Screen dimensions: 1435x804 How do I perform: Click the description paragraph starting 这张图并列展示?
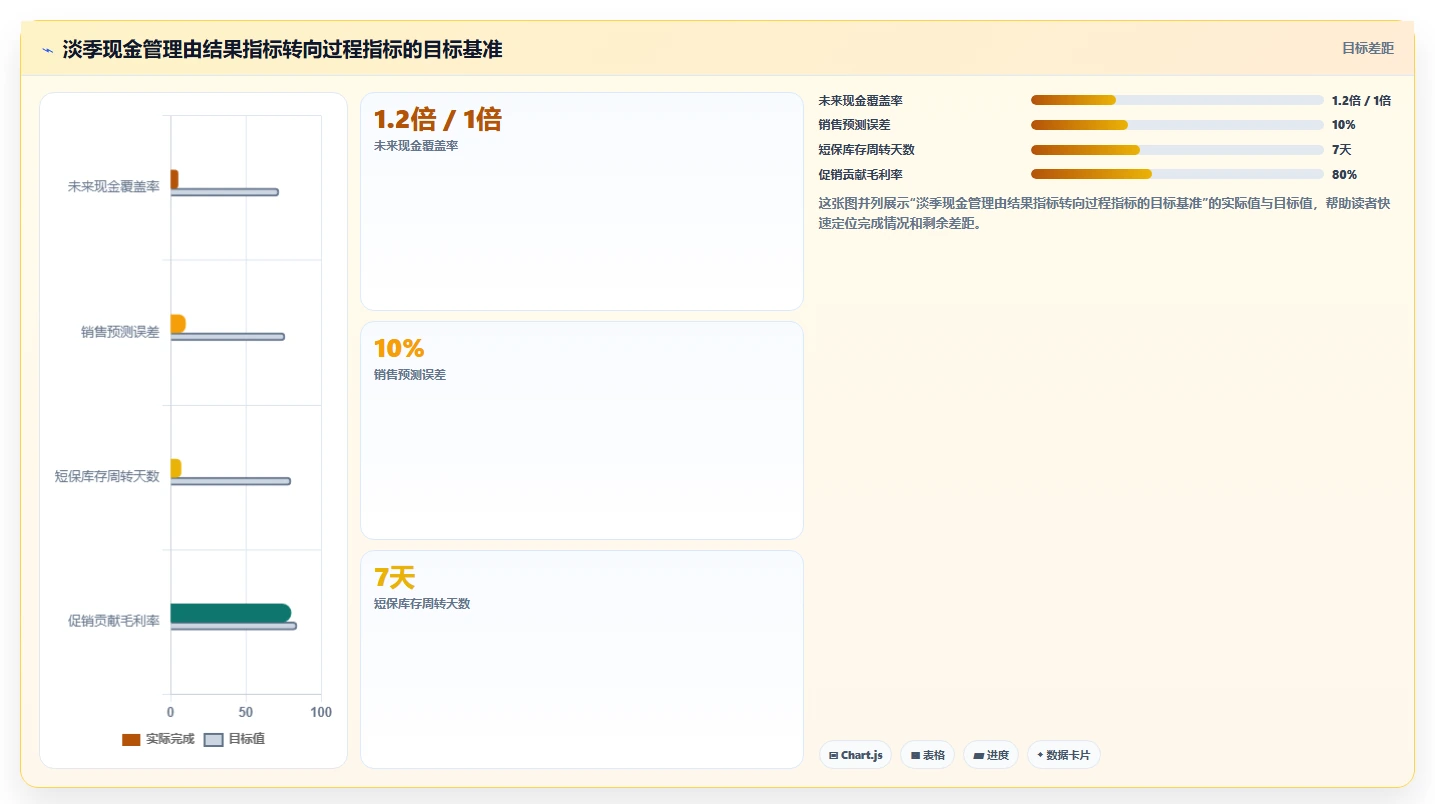click(1105, 213)
